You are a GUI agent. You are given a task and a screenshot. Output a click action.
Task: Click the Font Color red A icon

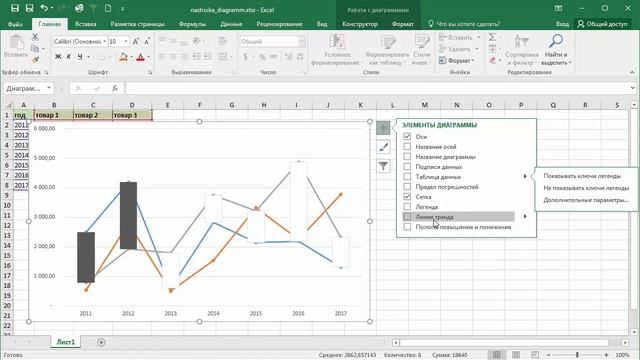[x=140, y=57]
